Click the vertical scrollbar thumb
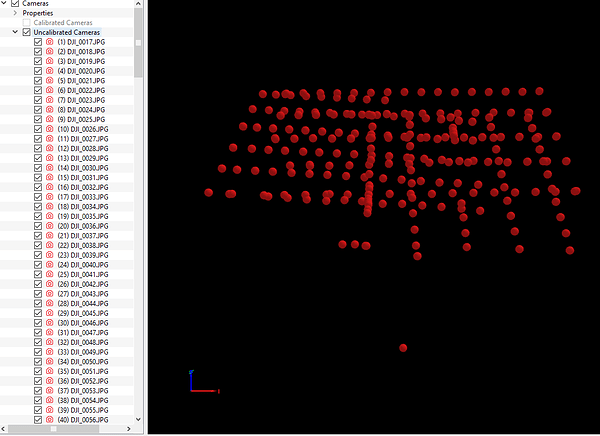Image resolution: width=600 pixels, height=436 pixels. (x=138, y=42)
